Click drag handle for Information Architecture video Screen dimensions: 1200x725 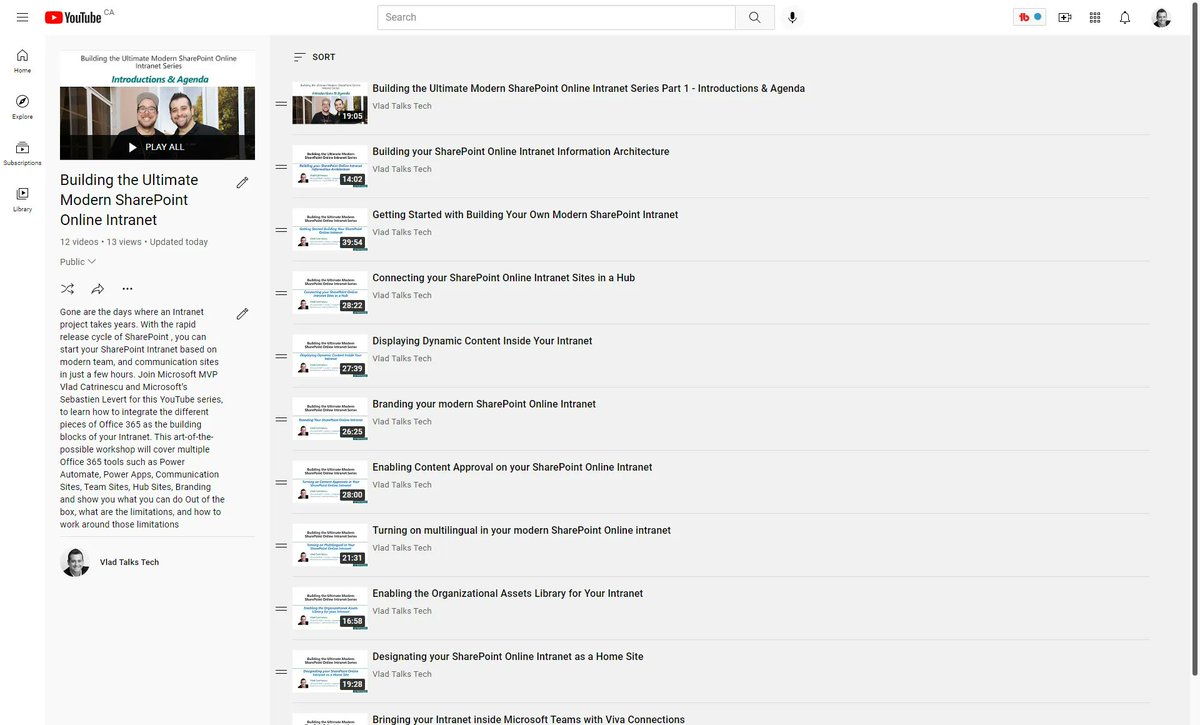point(281,166)
